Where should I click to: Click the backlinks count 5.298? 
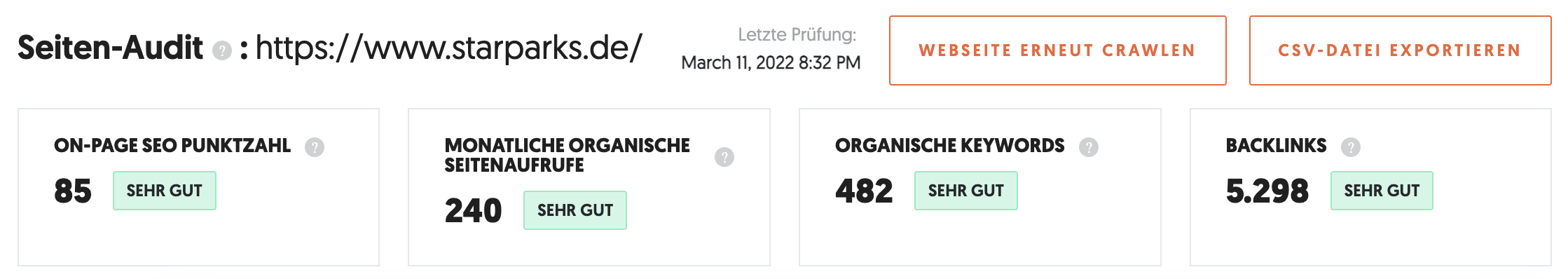[x=1267, y=191]
